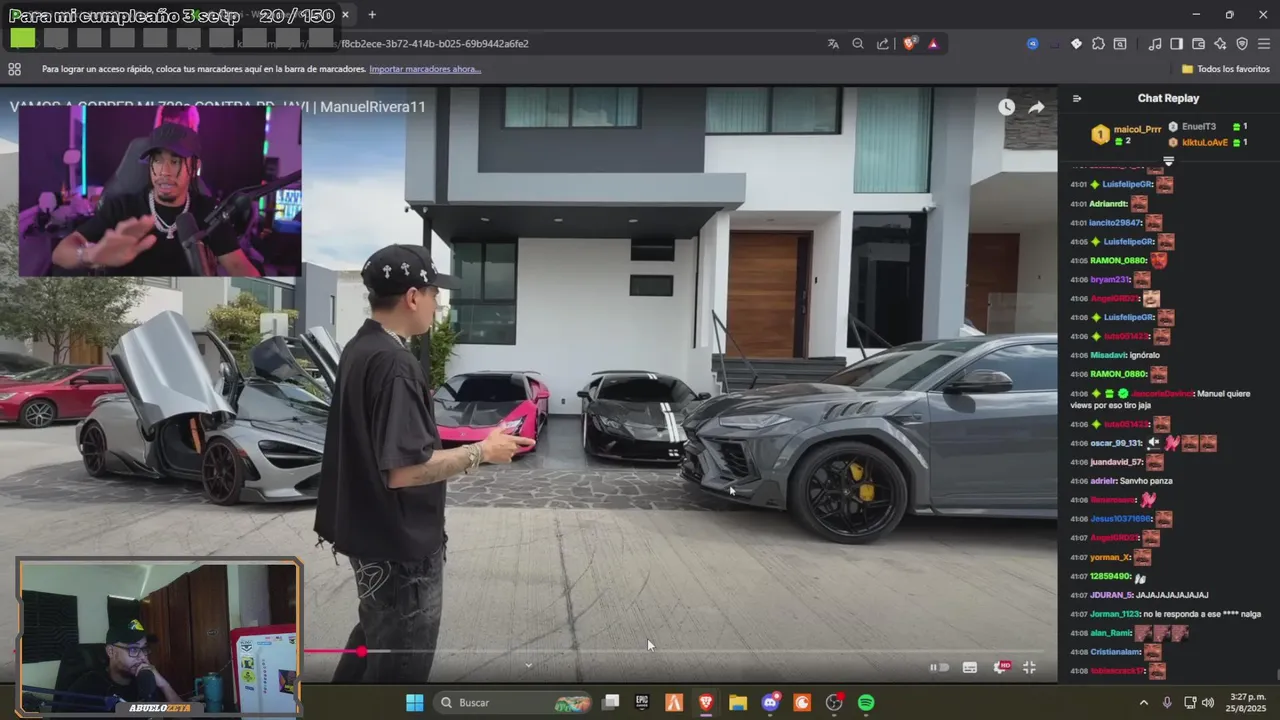Open video settings gear with HD badge

click(1000, 667)
